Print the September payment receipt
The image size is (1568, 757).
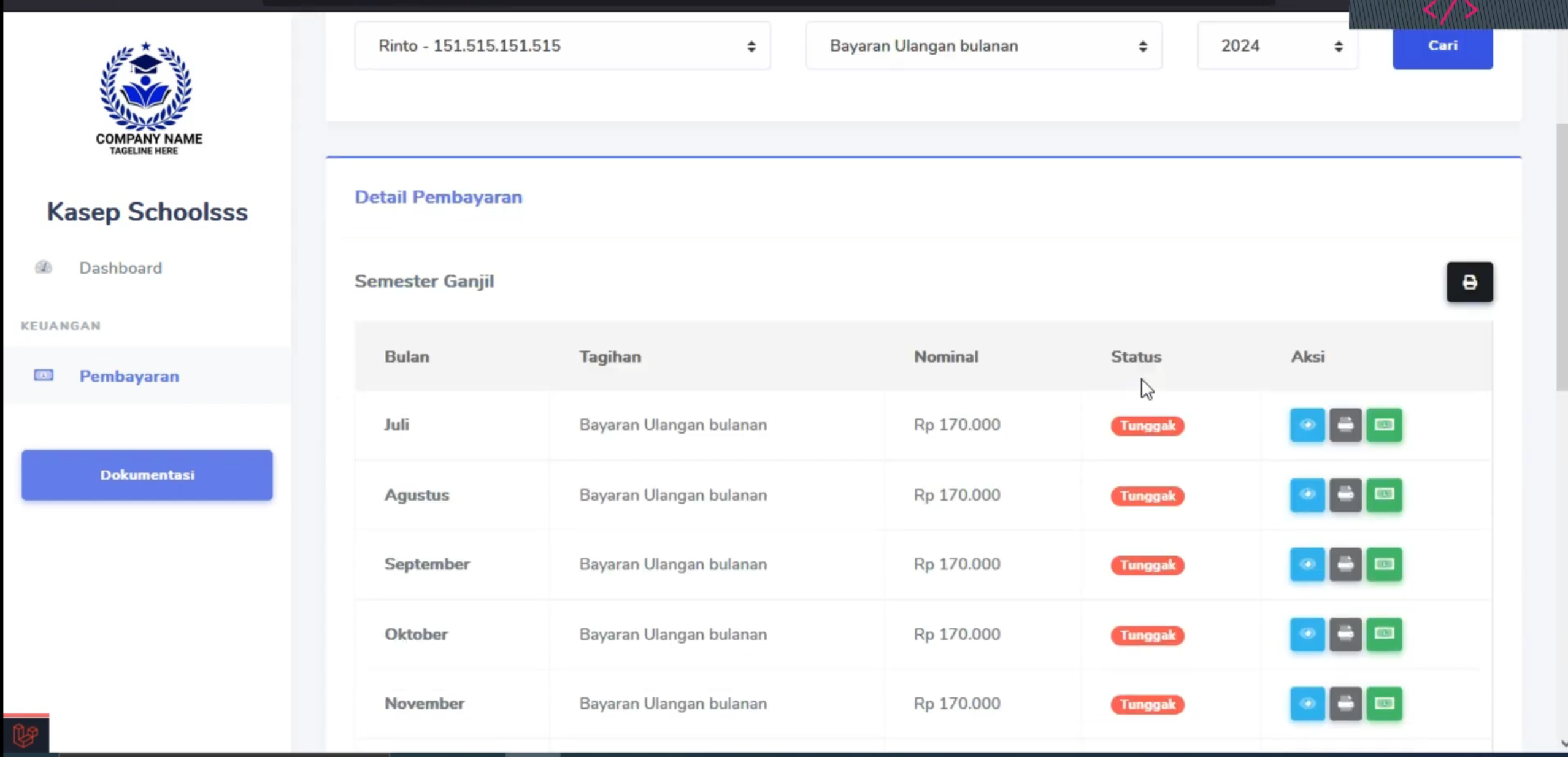(1345, 564)
